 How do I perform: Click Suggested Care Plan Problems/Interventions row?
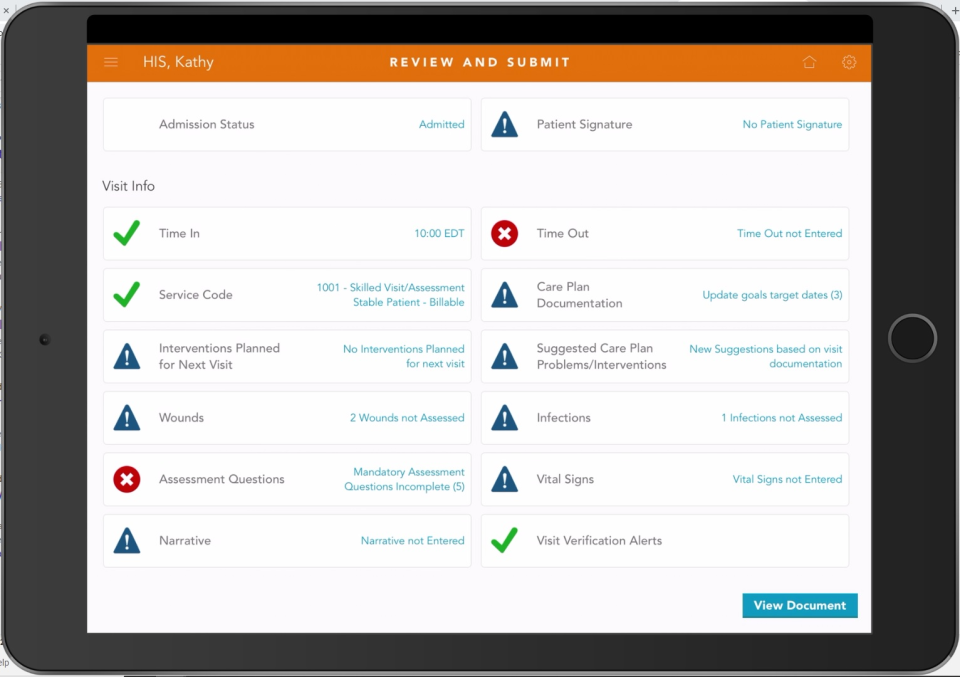[665, 356]
